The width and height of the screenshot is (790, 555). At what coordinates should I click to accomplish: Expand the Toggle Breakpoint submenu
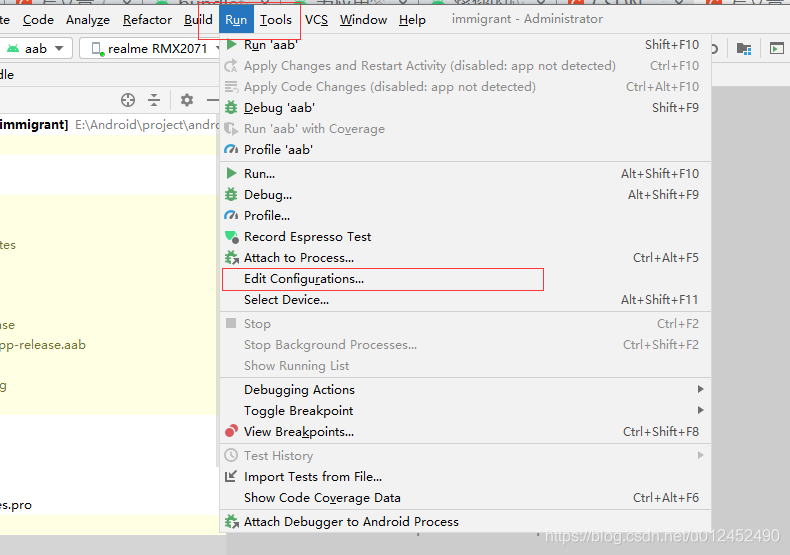click(x=465, y=410)
